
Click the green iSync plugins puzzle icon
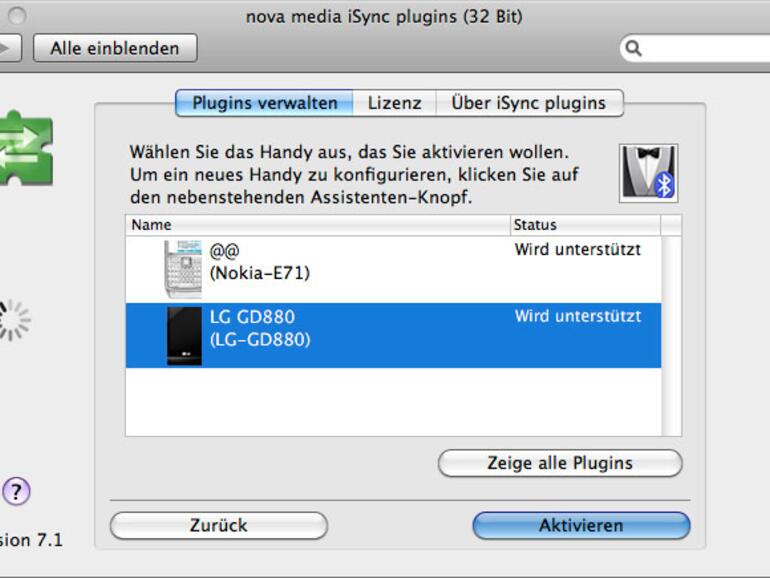[x=26, y=147]
